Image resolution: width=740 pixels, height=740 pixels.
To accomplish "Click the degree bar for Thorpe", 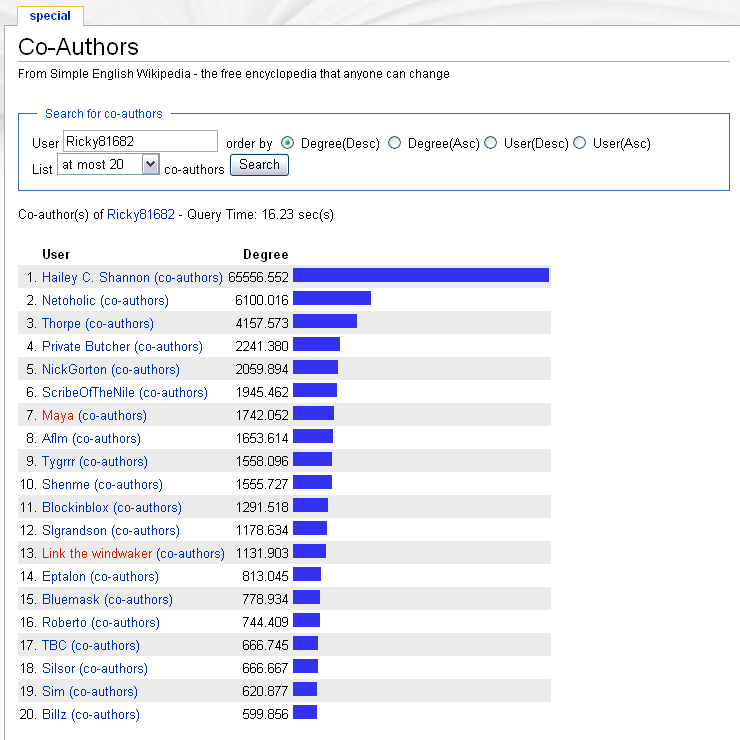I will tap(325, 321).
